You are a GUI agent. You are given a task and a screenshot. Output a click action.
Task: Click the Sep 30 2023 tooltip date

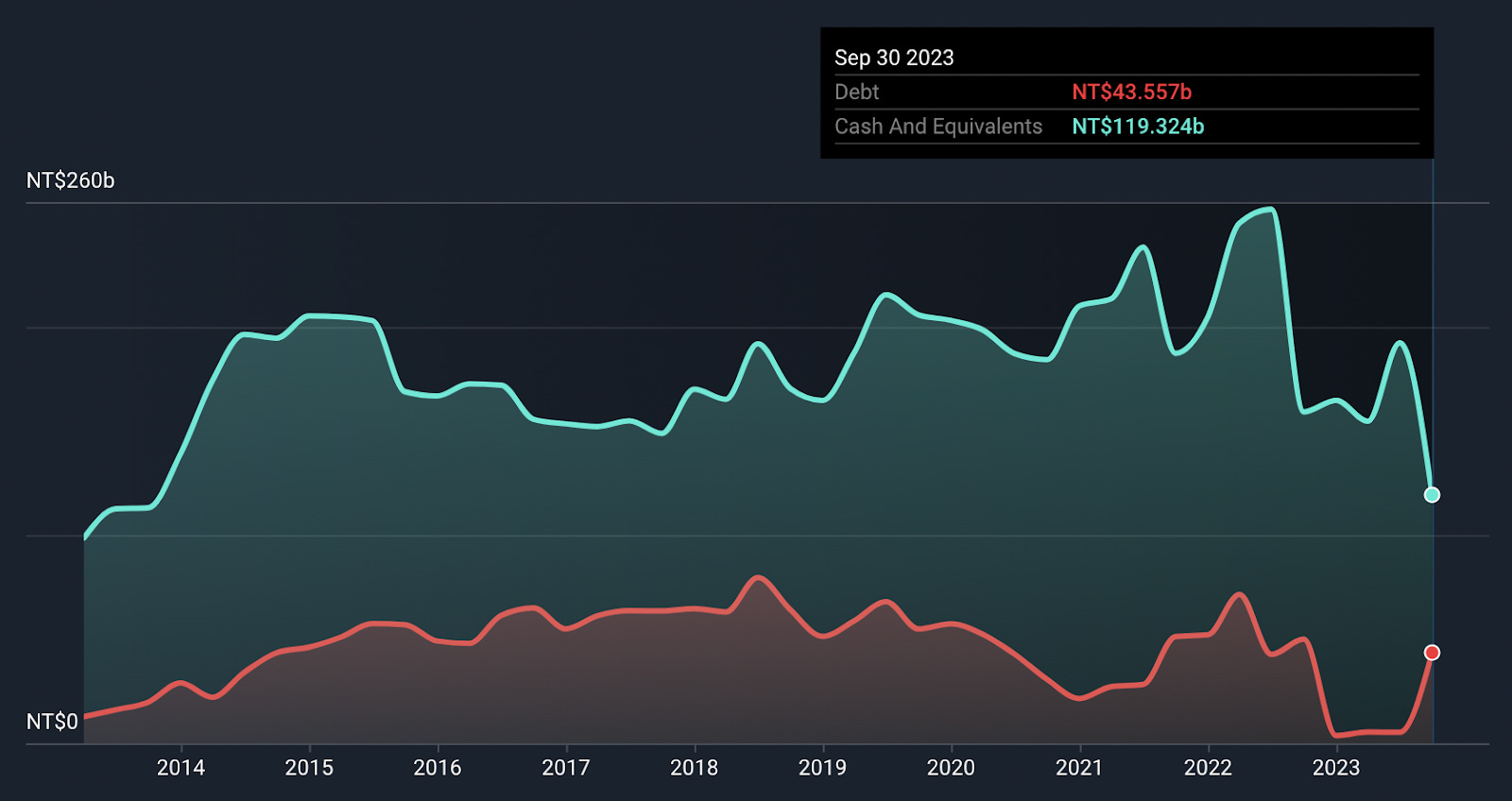click(894, 58)
